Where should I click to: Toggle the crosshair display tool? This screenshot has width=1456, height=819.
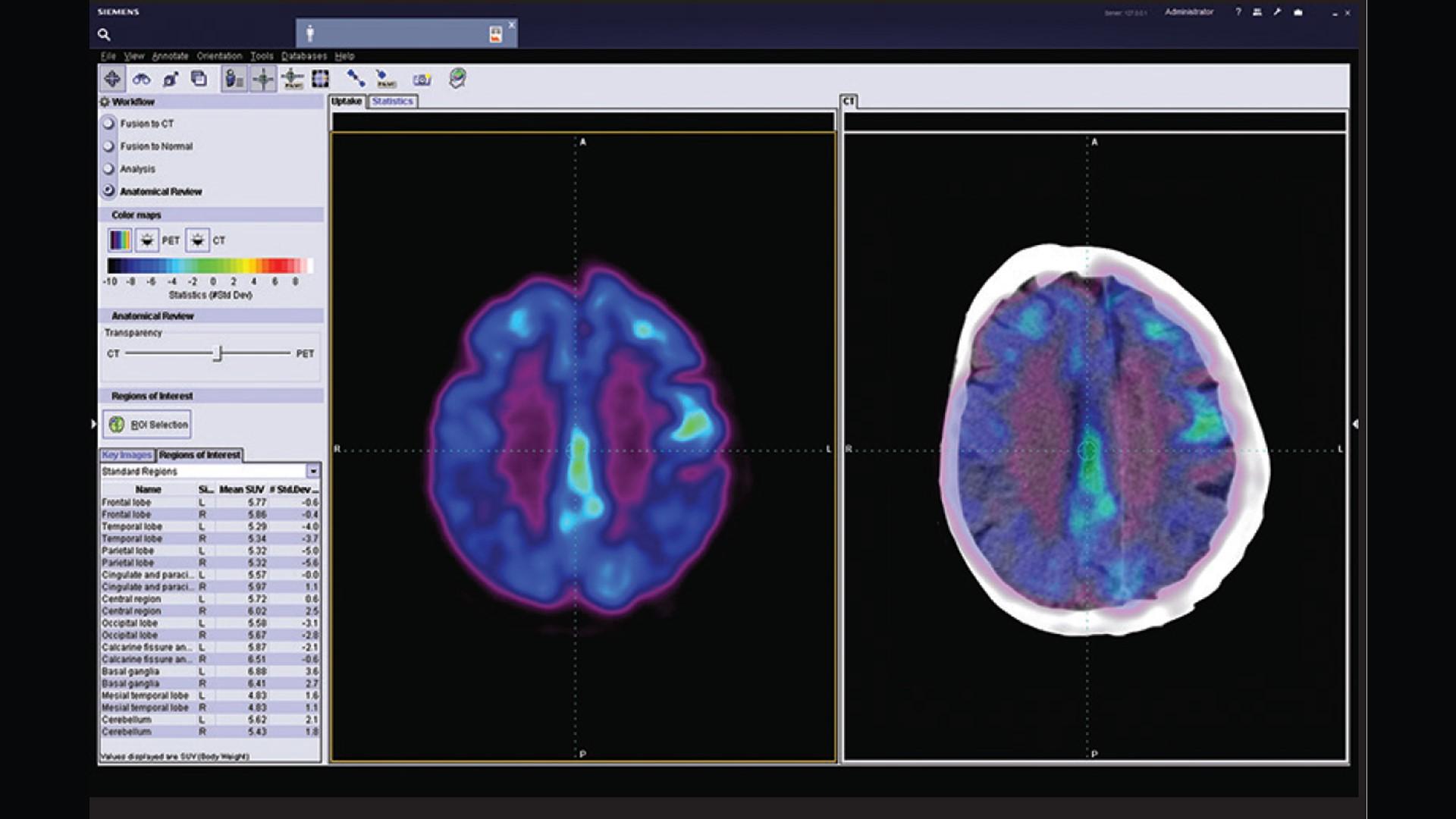click(x=263, y=79)
